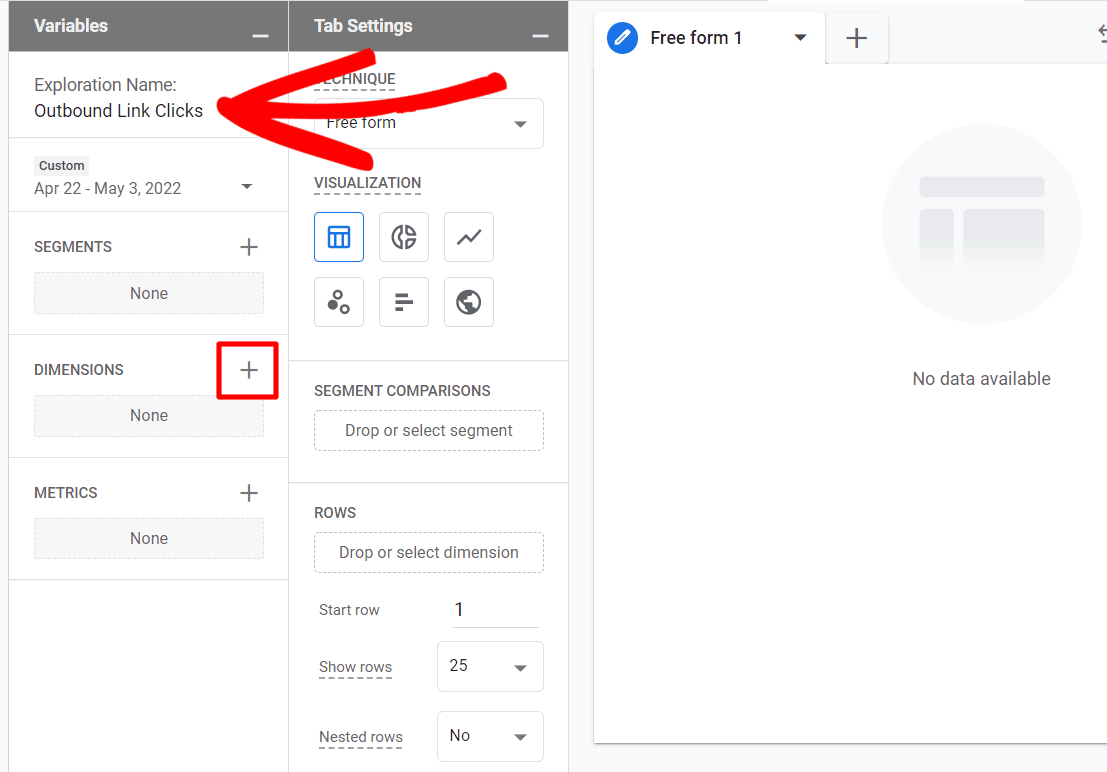Select the donut chart visualization
This screenshot has height=772, width=1107.
(403, 237)
